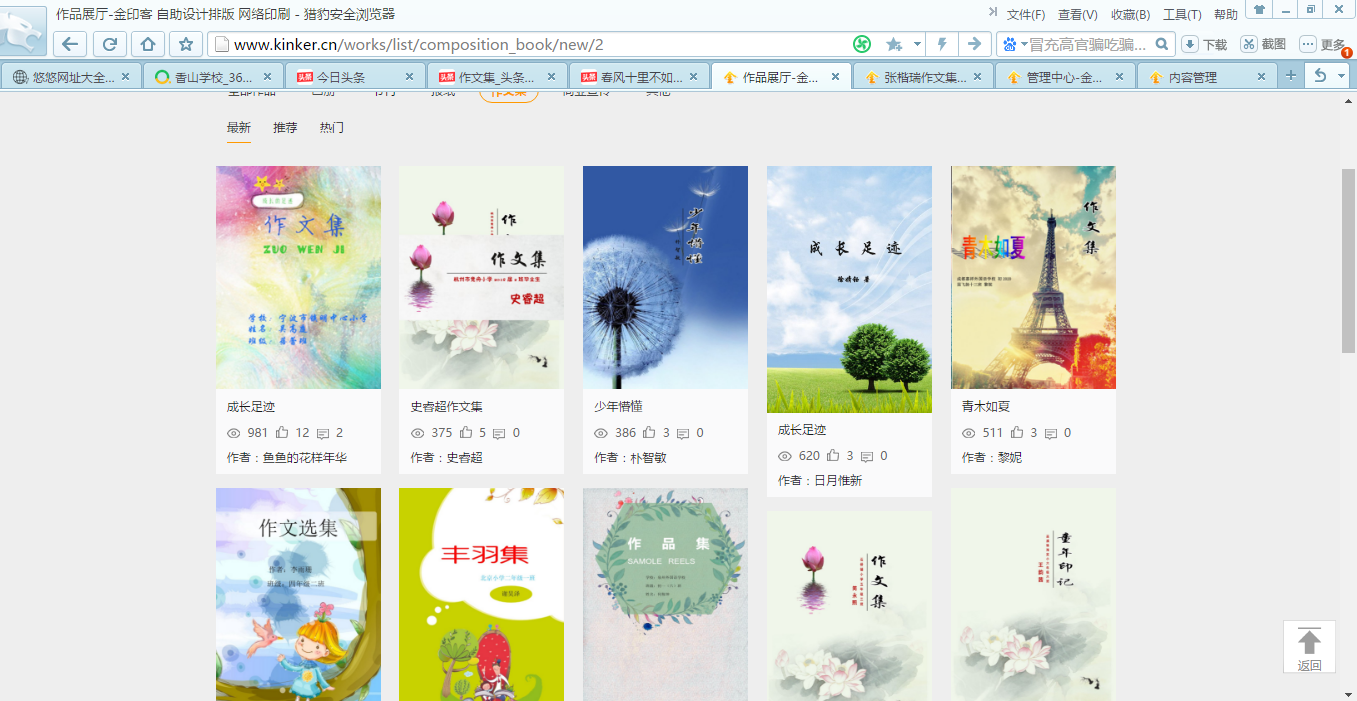Switch to the 香山学校_36 tab

[213, 77]
